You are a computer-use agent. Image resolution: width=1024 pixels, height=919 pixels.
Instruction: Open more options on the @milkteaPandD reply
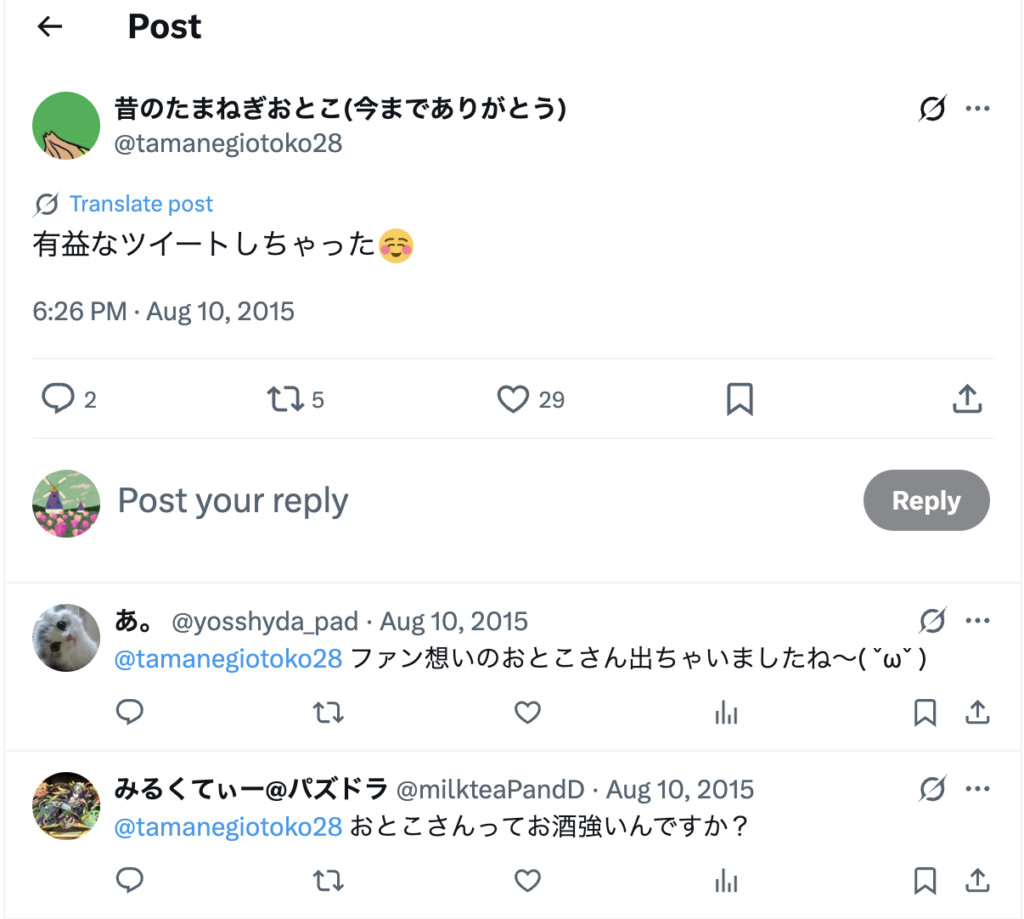pyautogui.click(x=977, y=790)
